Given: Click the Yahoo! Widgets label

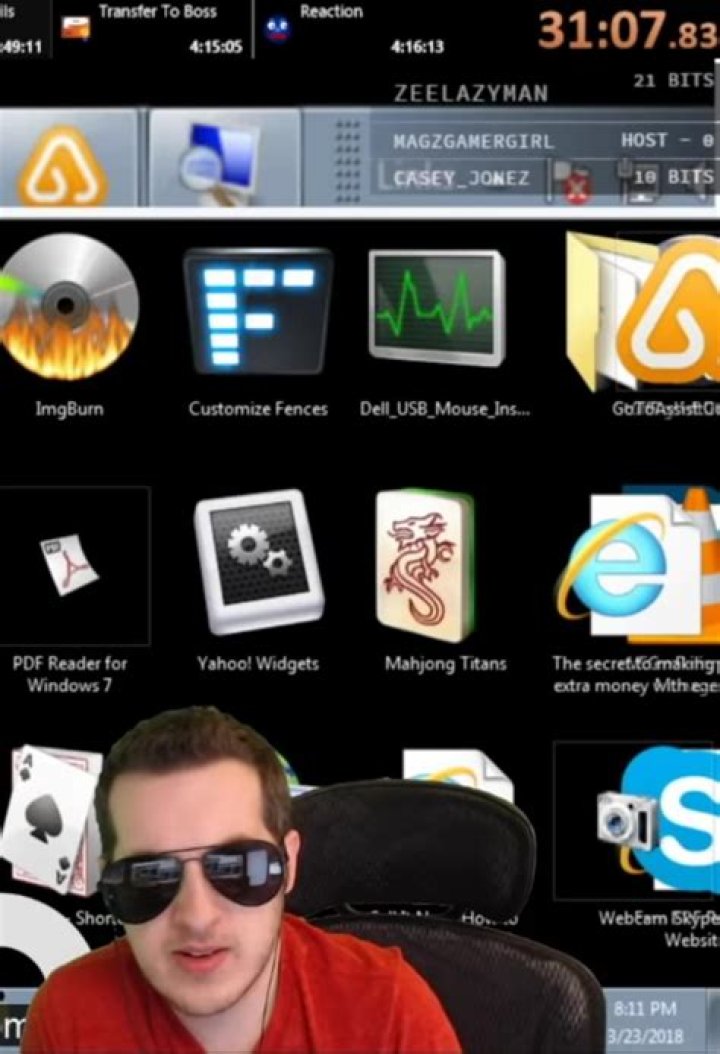Looking at the screenshot, I should coord(258,663).
